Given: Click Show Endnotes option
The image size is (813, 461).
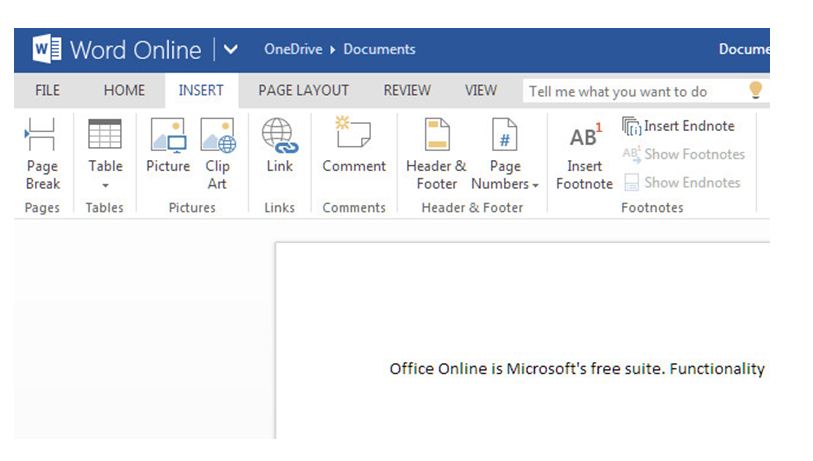Looking at the screenshot, I should (x=682, y=183).
